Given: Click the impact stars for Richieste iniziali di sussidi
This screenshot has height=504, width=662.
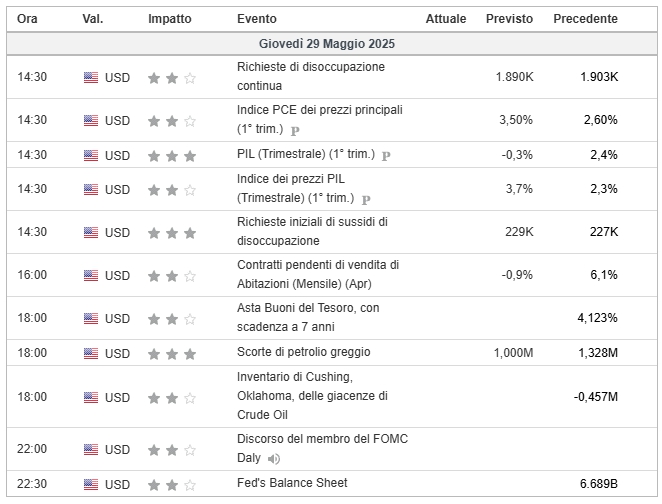Looking at the screenshot, I should (172, 233).
